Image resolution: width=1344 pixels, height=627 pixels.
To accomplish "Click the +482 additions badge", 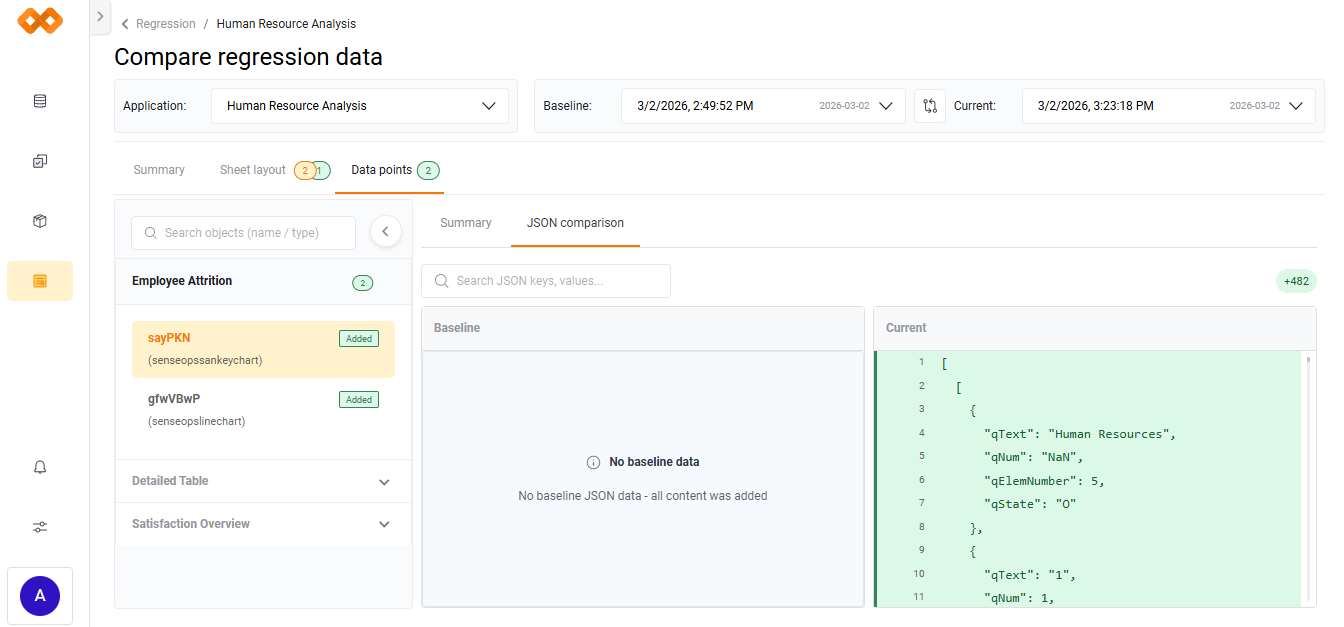I will coord(1296,281).
